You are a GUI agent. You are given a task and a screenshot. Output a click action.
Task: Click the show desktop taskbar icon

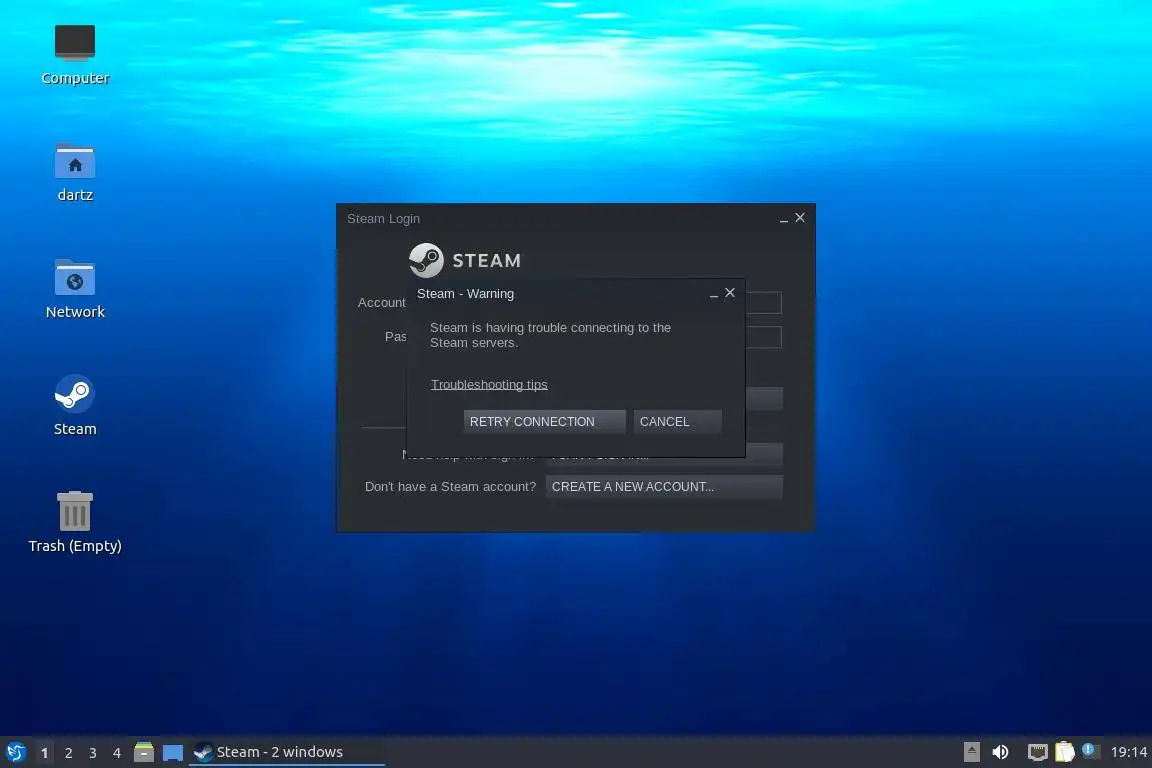point(173,753)
